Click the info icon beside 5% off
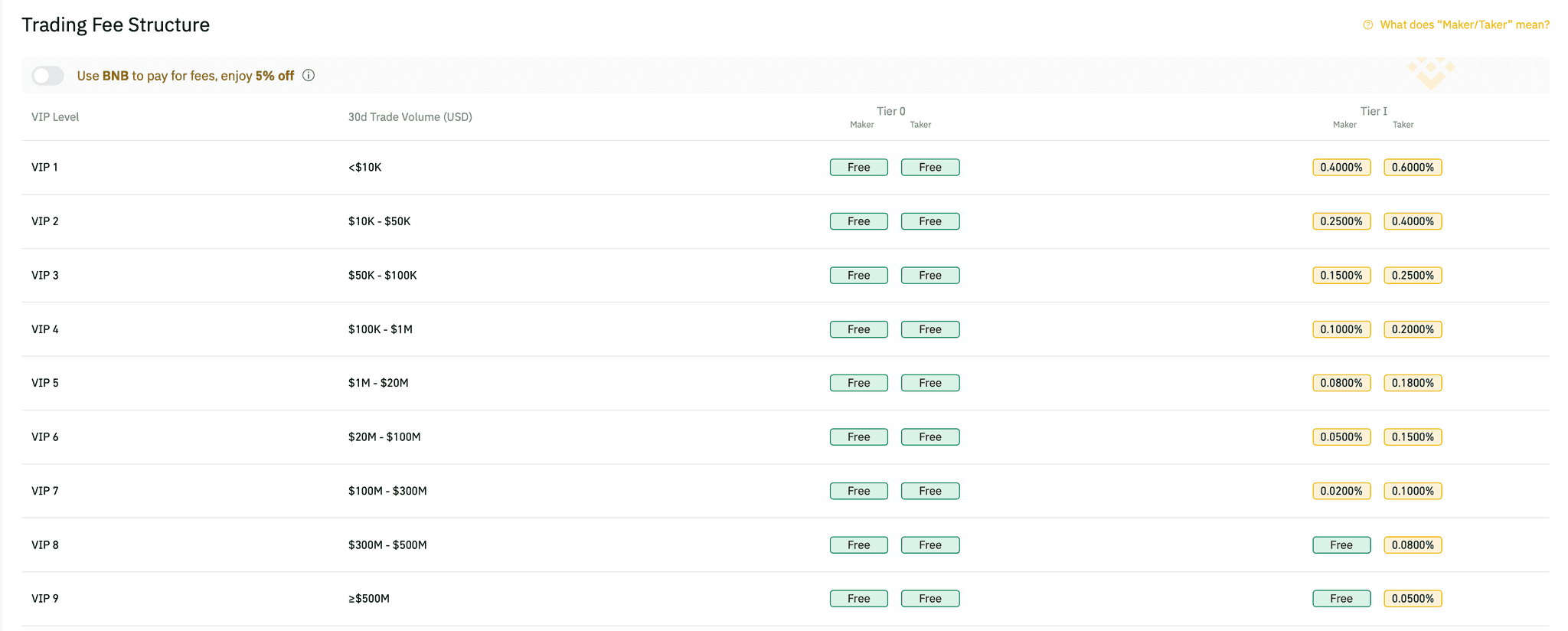This screenshot has height=631, width=1568. tap(309, 75)
